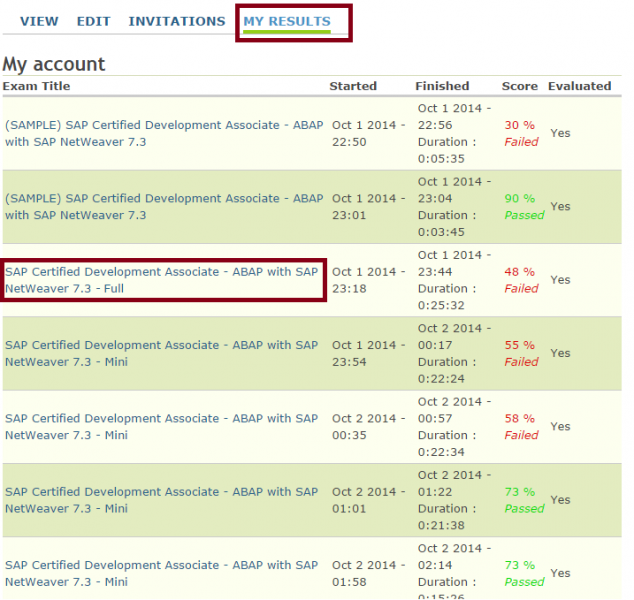Open the Mini exam that scored 55%
Image resolution: width=634 pixels, height=600 pixels.
pyautogui.click(x=161, y=353)
